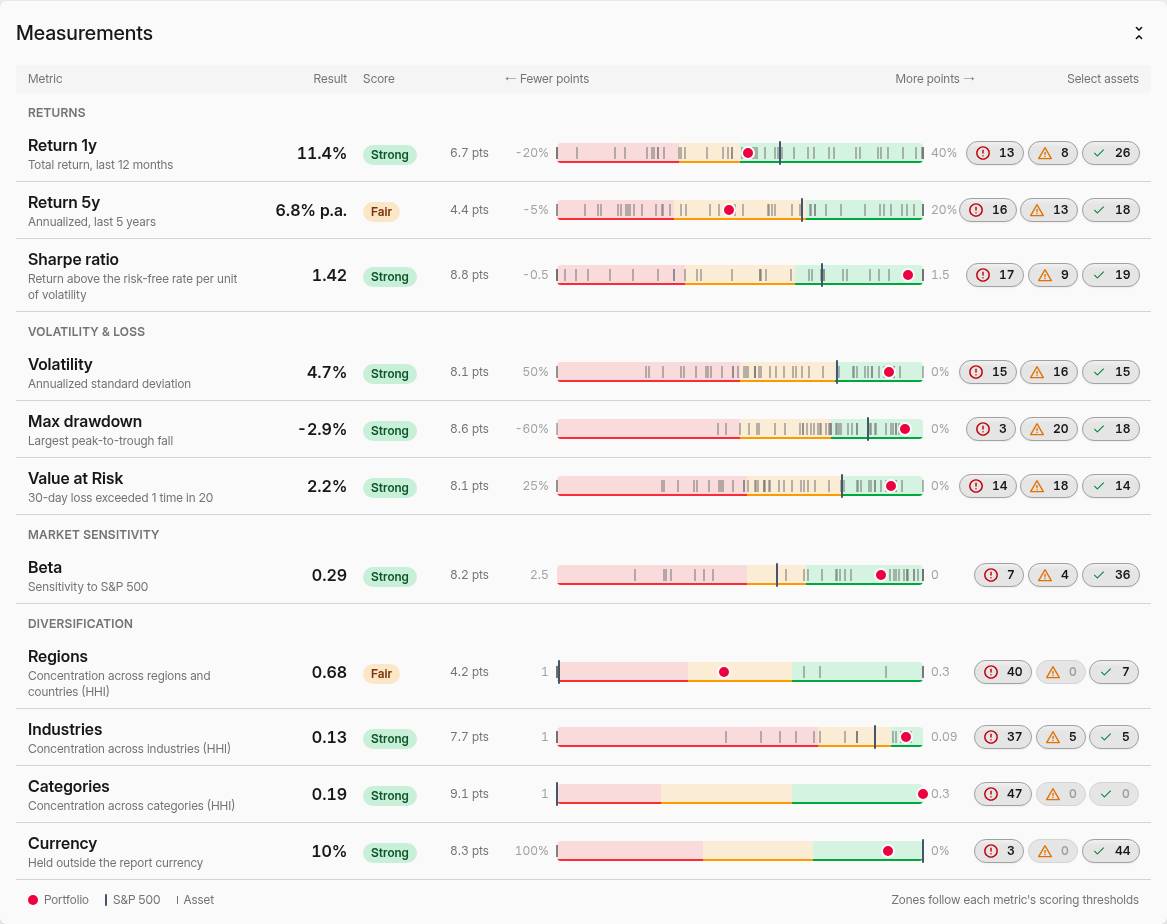Select Return 1y red alert chip 13
The image size is (1167, 924).
(x=995, y=153)
